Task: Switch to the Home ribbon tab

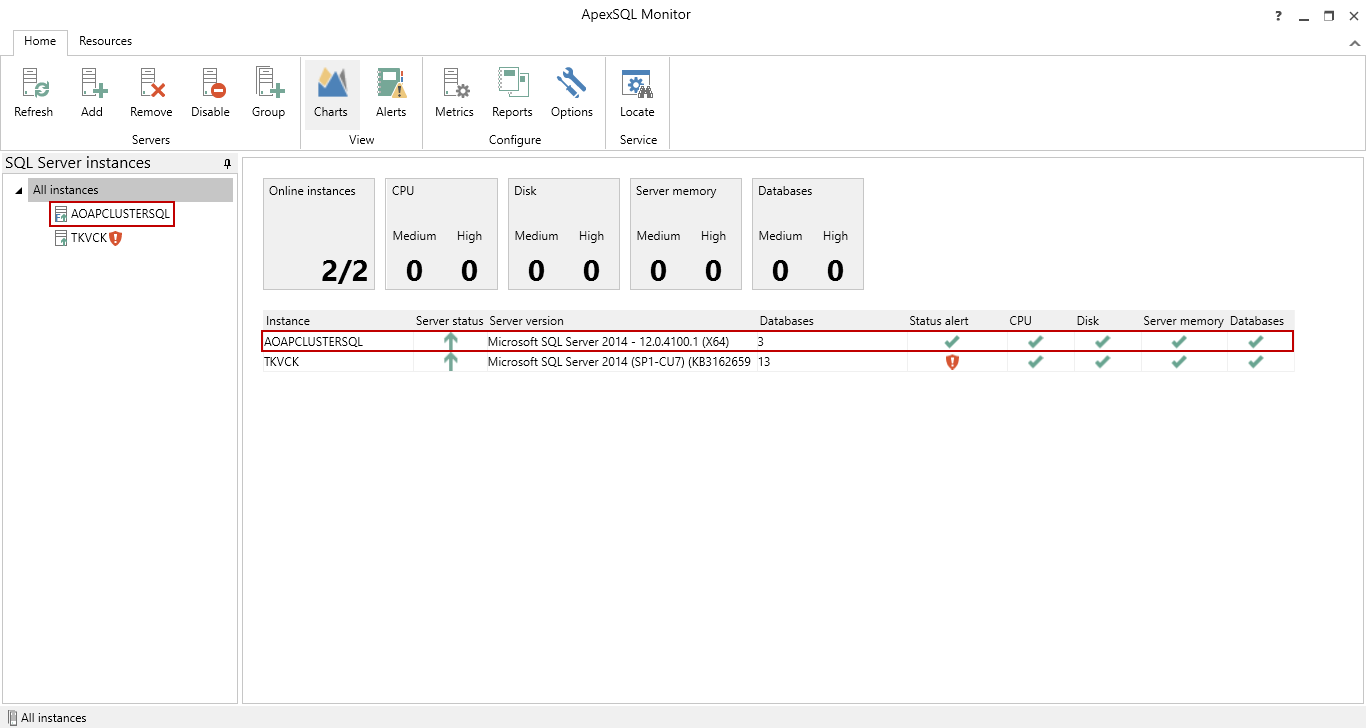Action: 40,42
